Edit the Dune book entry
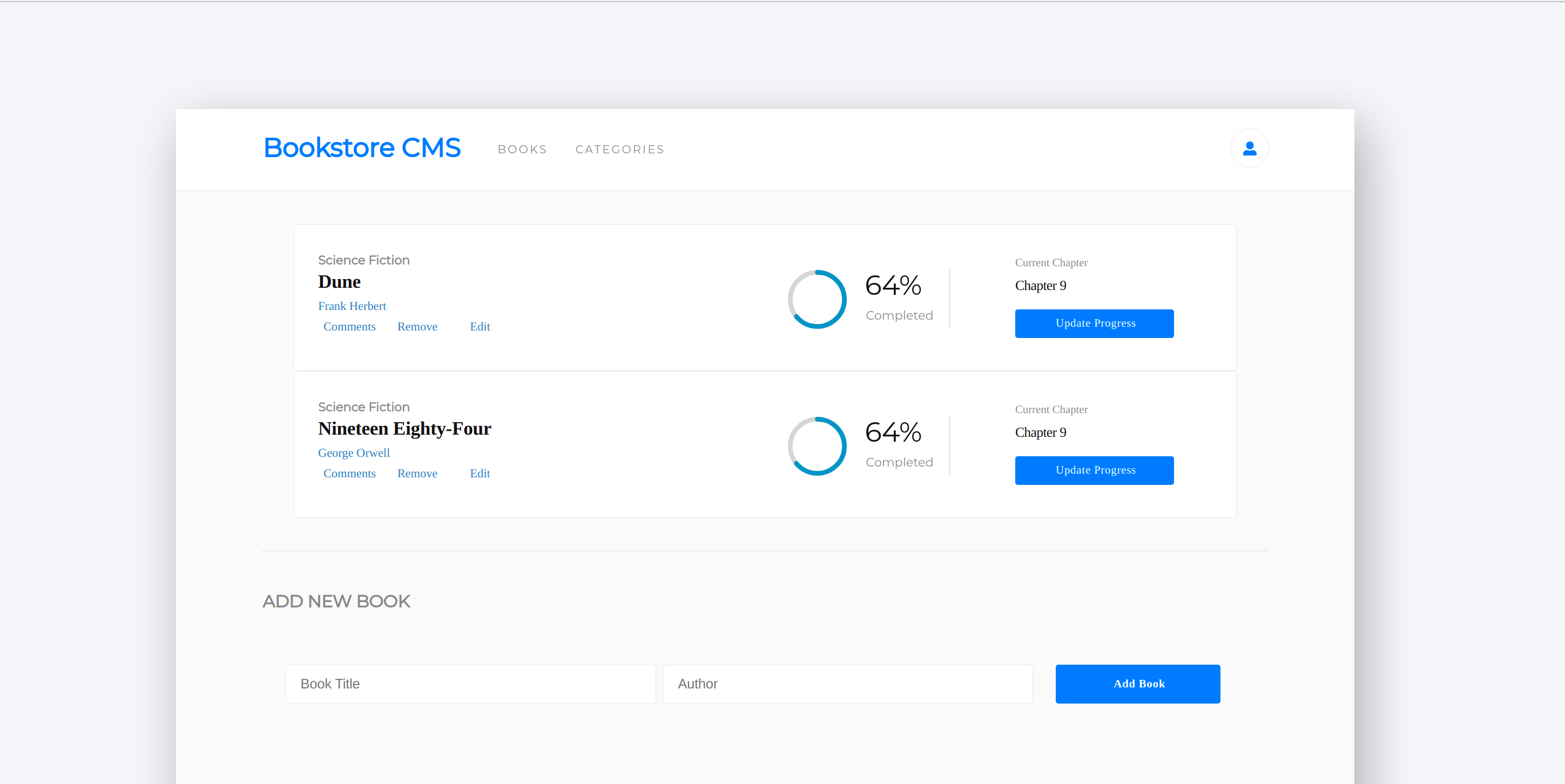Viewport: 1565px width, 784px height. click(480, 327)
